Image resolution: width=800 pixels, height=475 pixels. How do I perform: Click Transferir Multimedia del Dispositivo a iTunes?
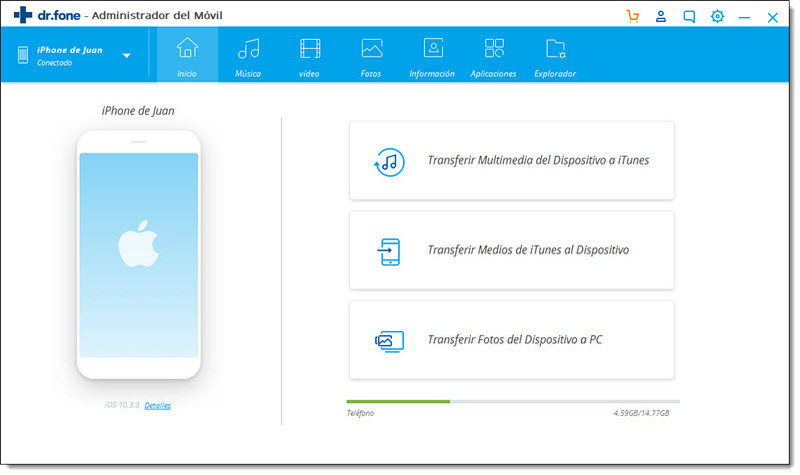click(512, 160)
